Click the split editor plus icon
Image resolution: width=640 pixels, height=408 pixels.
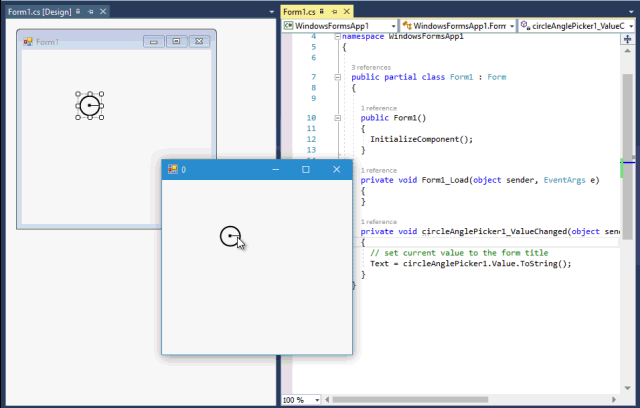tap(627, 39)
